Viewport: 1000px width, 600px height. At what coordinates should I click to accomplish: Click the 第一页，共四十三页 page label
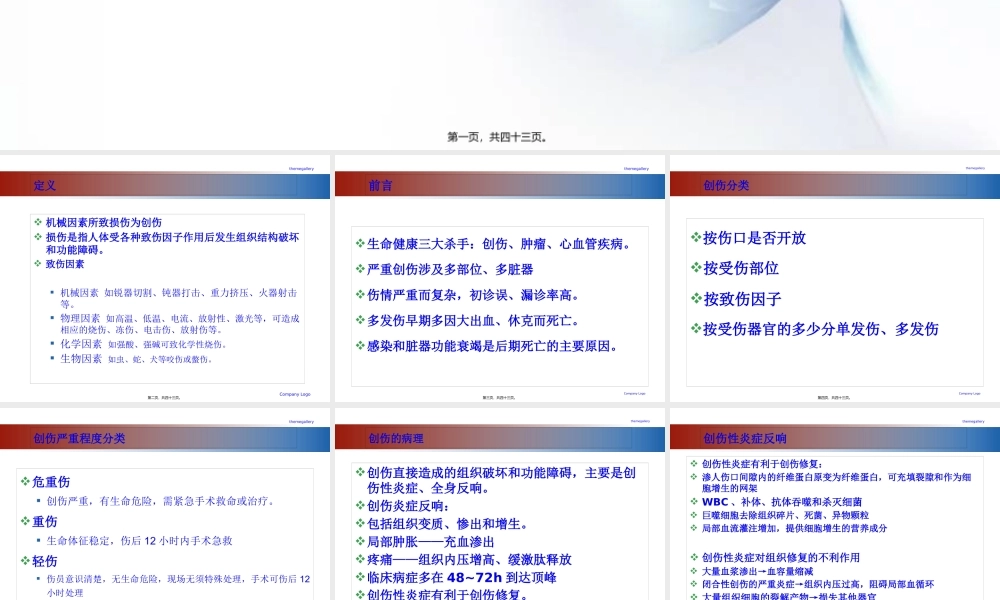(497, 137)
